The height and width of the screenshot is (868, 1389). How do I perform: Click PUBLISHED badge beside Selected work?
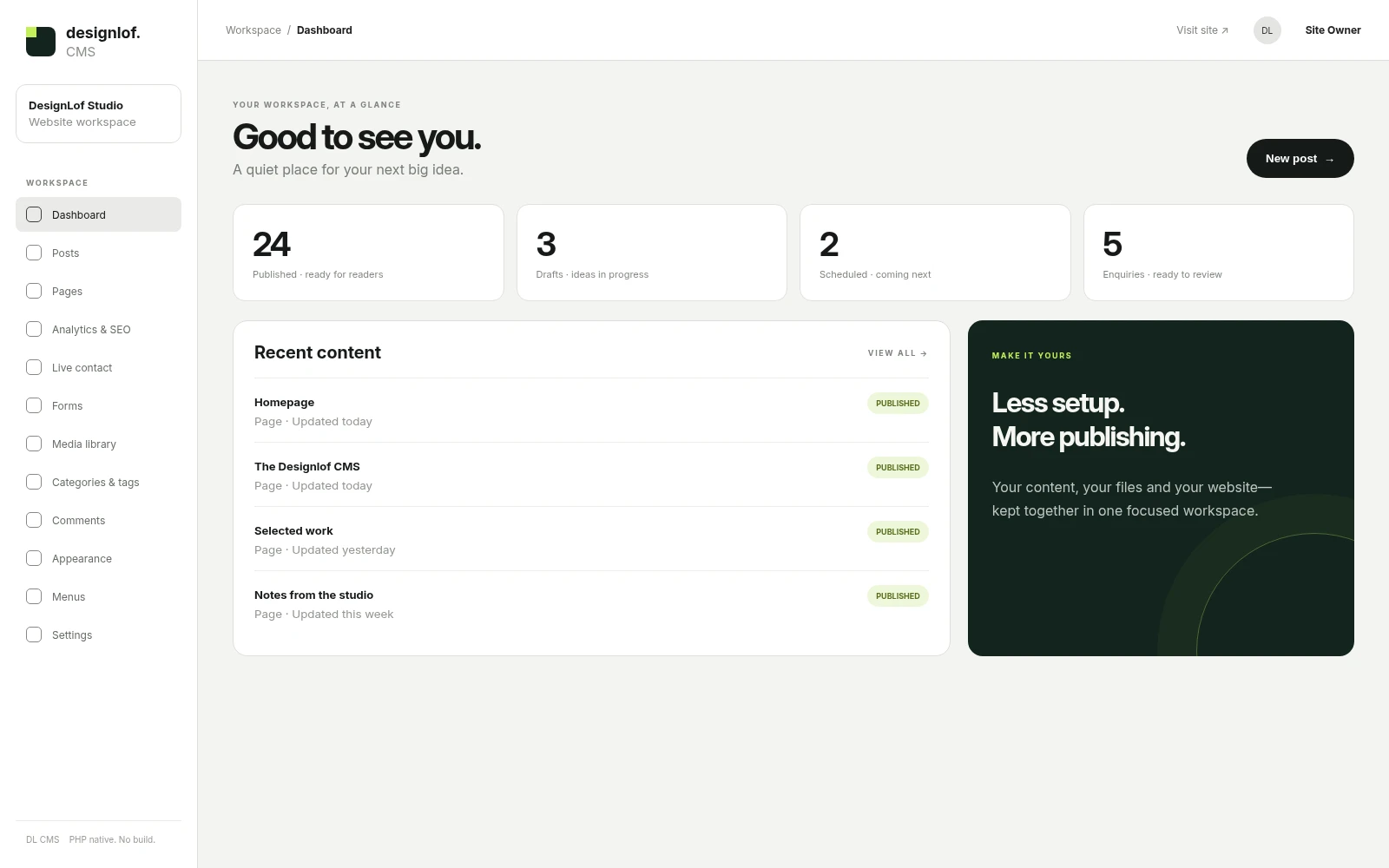898,531
